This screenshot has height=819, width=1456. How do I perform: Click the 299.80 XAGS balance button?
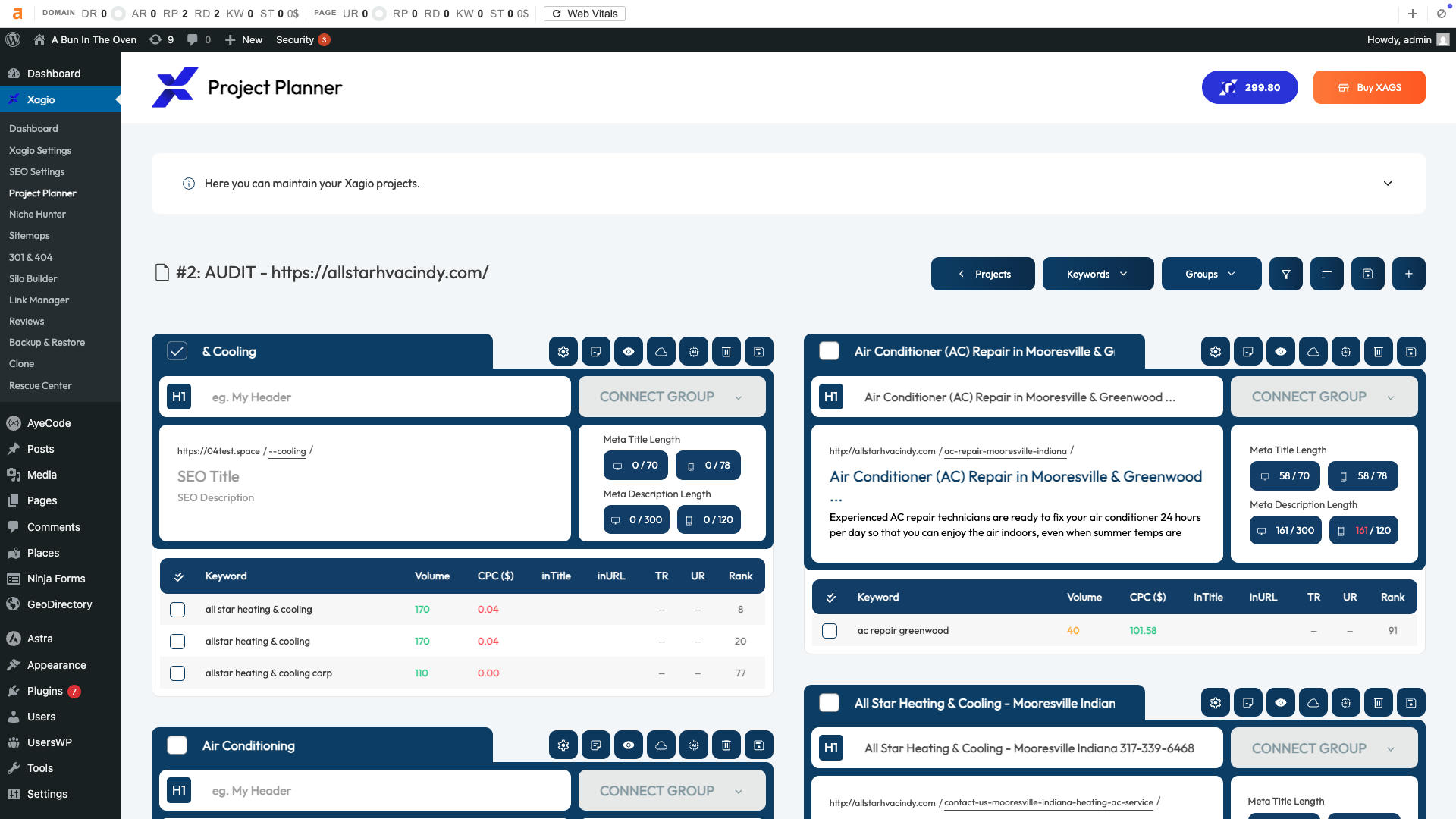pyautogui.click(x=1250, y=87)
